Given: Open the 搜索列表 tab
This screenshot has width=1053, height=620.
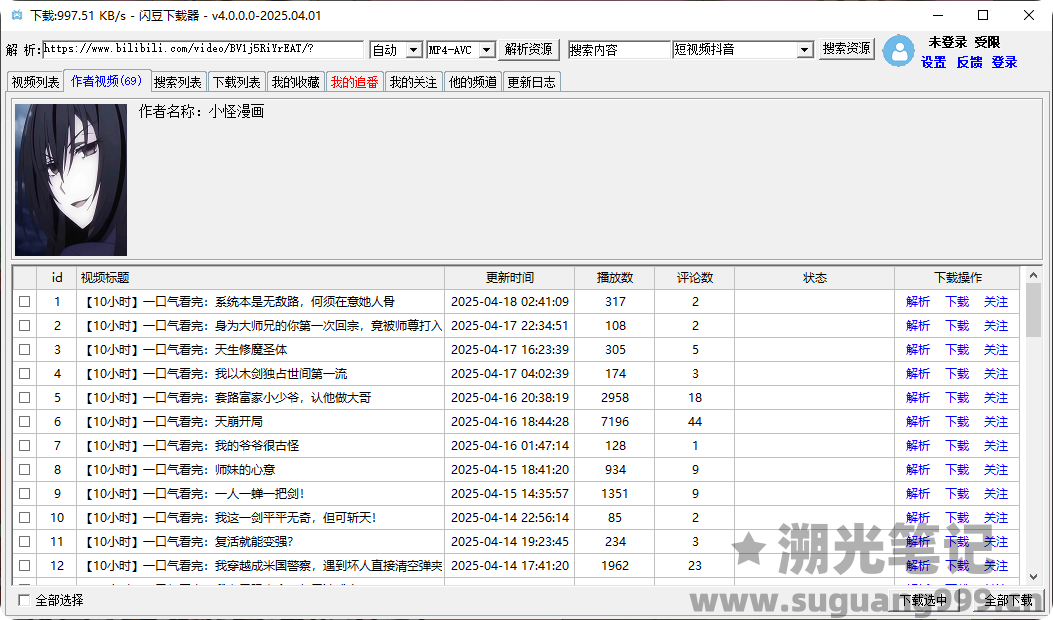Looking at the screenshot, I should click(x=177, y=82).
